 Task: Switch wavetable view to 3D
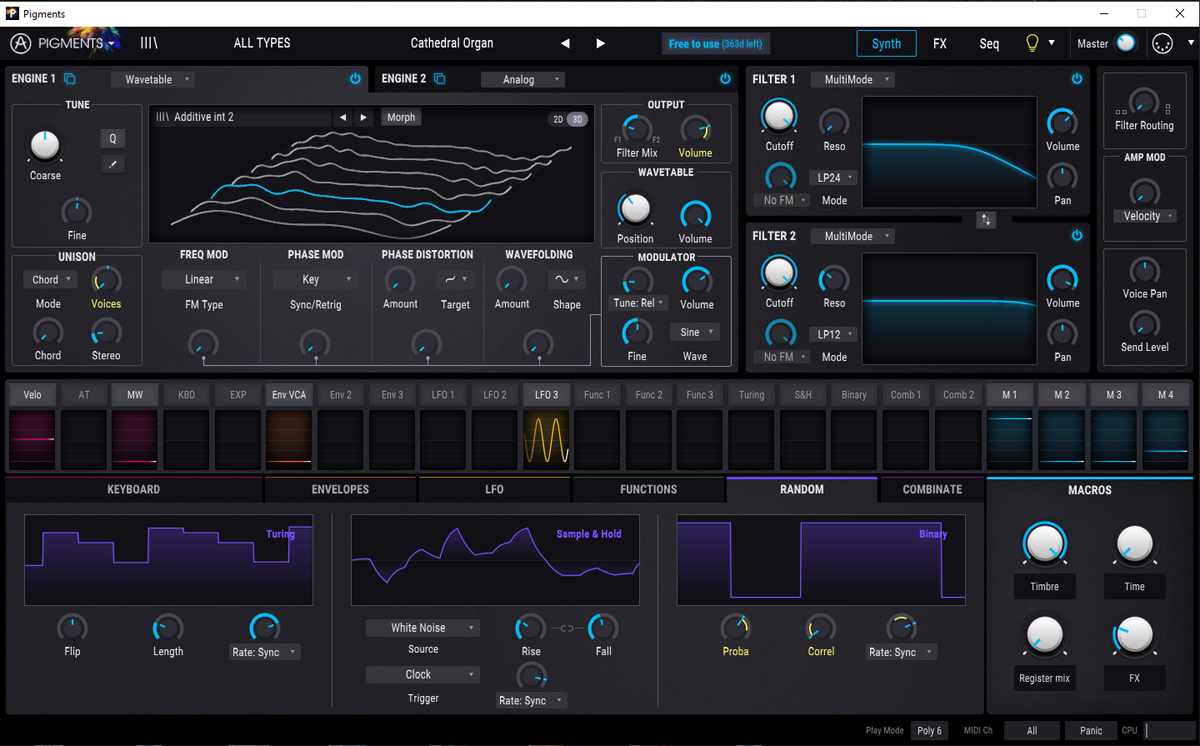pyautogui.click(x=577, y=119)
